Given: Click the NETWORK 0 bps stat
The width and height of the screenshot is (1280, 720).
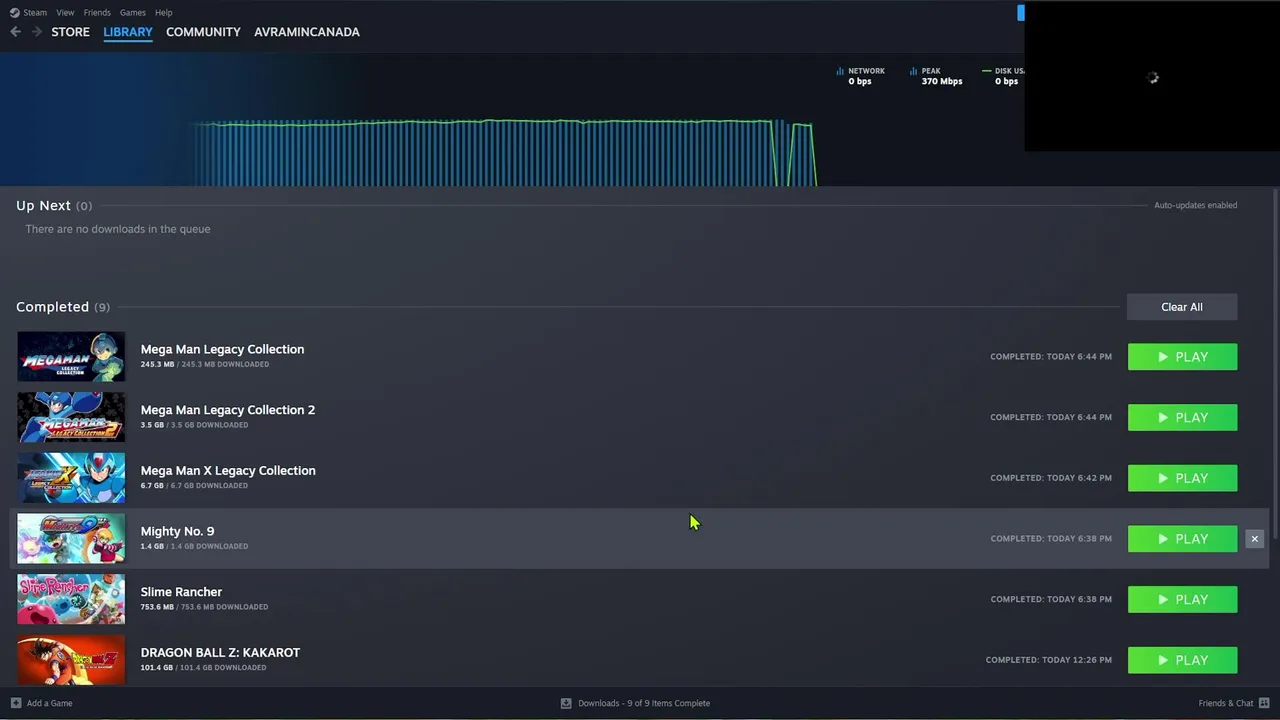Looking at the screenshot, I should [x=861, y=76].
